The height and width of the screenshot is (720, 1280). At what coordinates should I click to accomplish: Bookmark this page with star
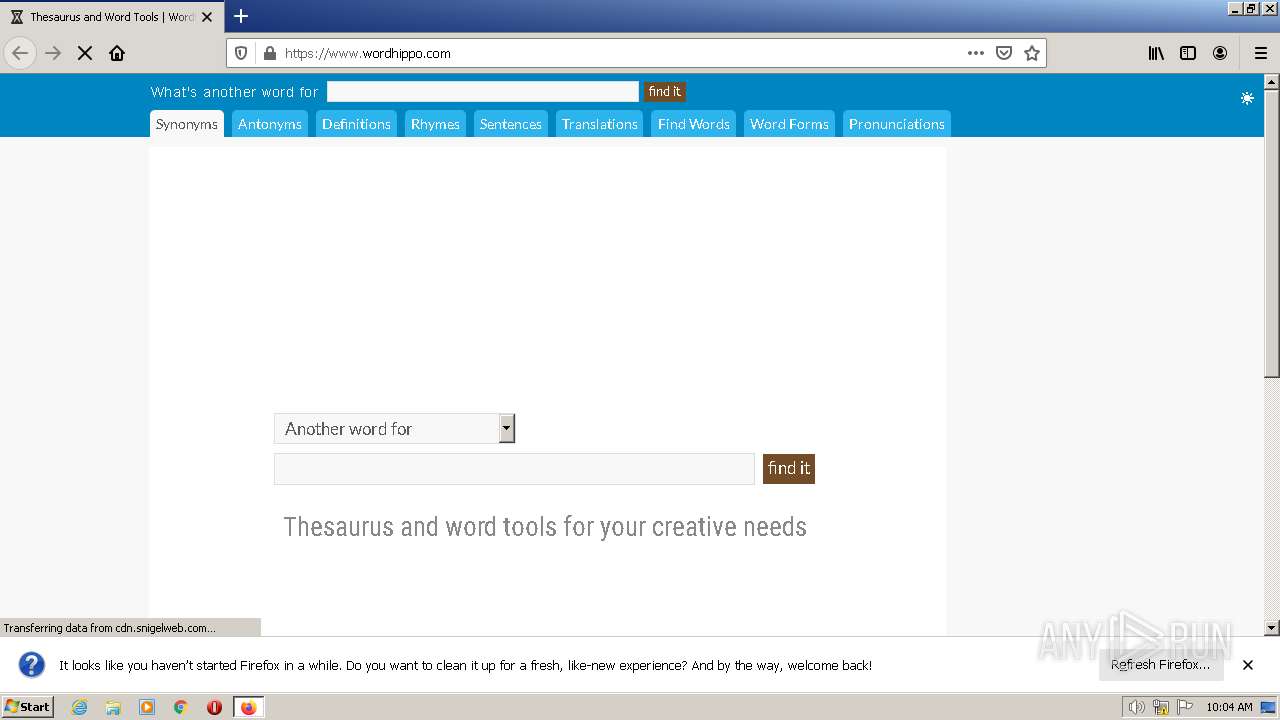tap(1032, 53)
